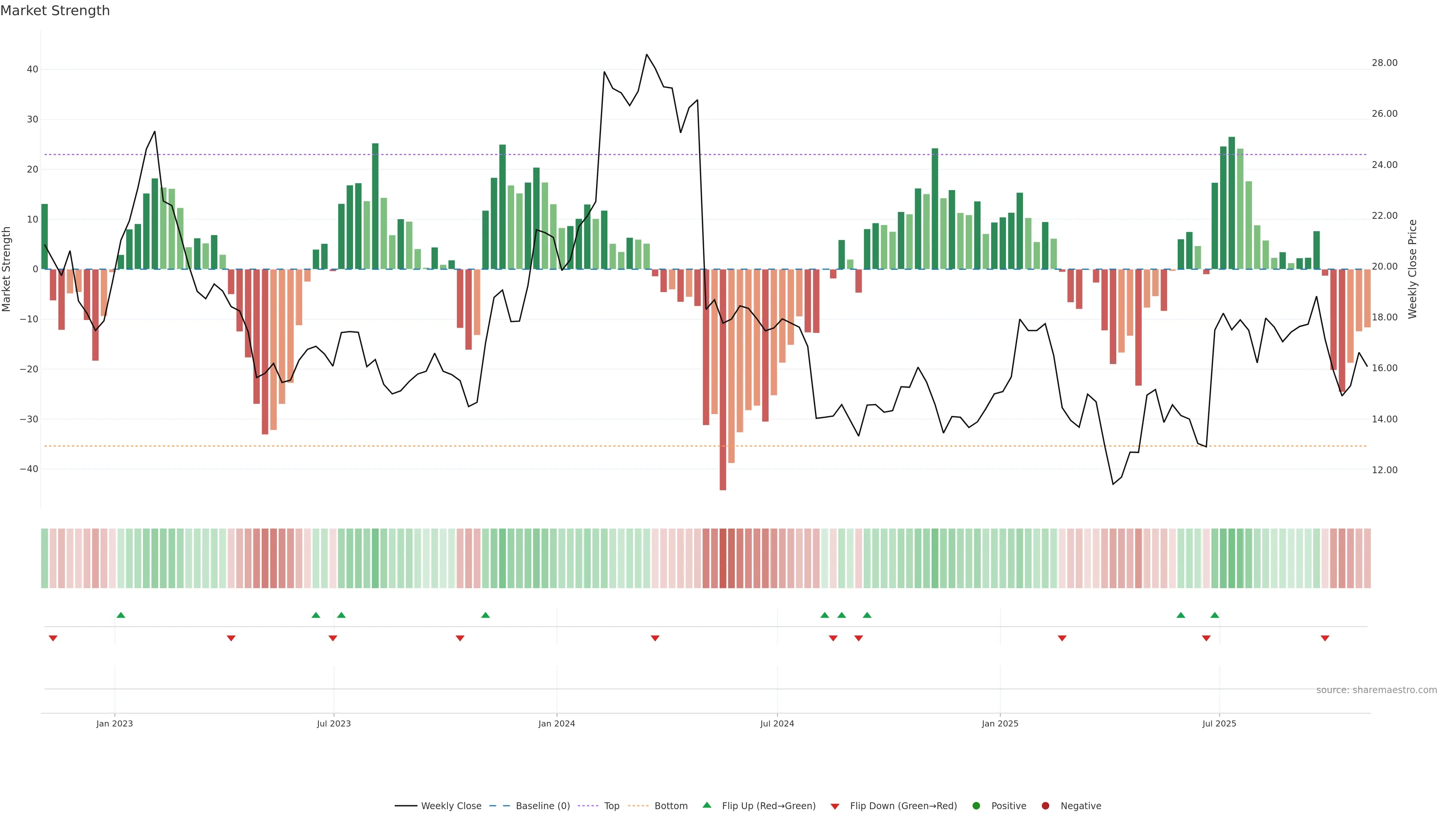Viewport: 1456px width, 819px height.
Task: Click the green Positive legend dot
Action: pyautogui.click(x=976, y=805)
